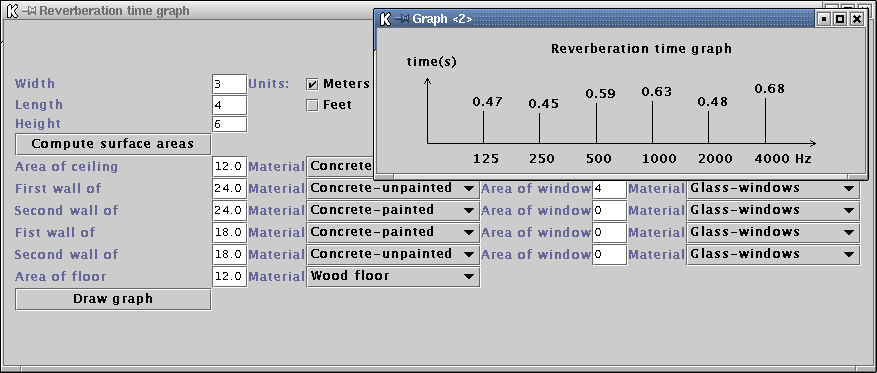Click the Draw graph button
The width and height of the screenshot is (877, 373).
tap(113, 299)
